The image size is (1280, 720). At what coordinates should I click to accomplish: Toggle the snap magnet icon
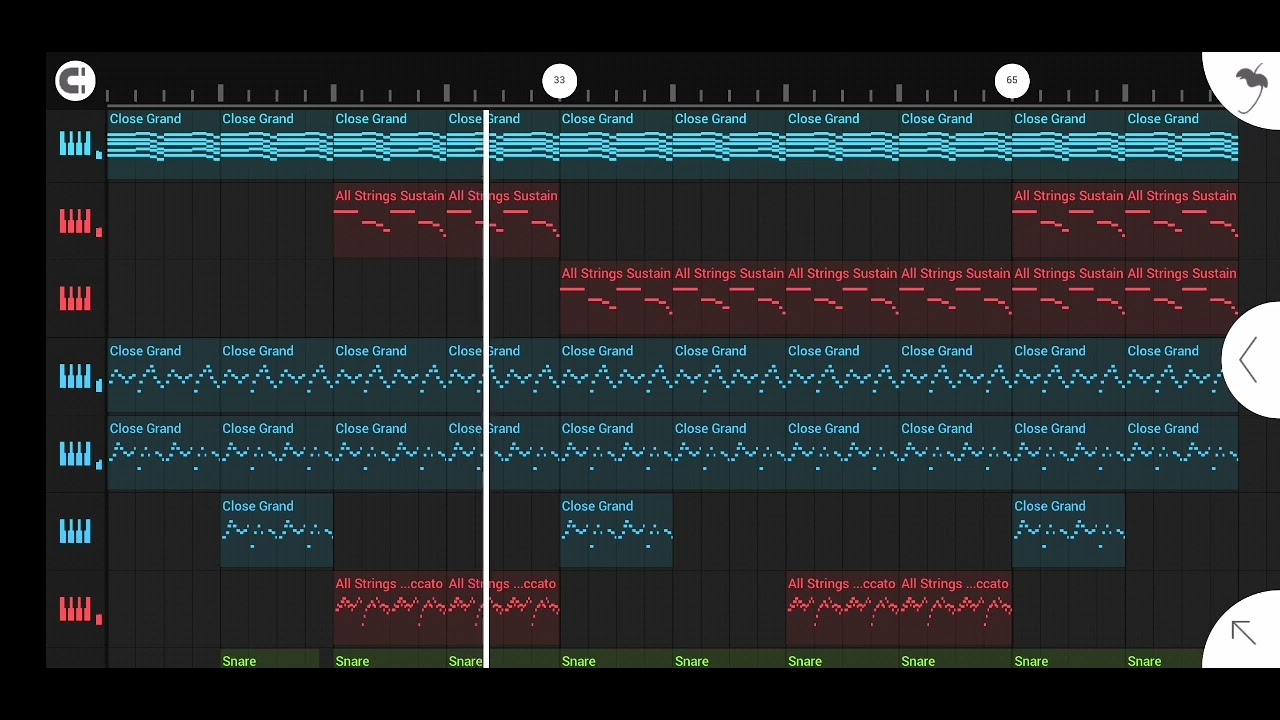[x=75, y=81]
